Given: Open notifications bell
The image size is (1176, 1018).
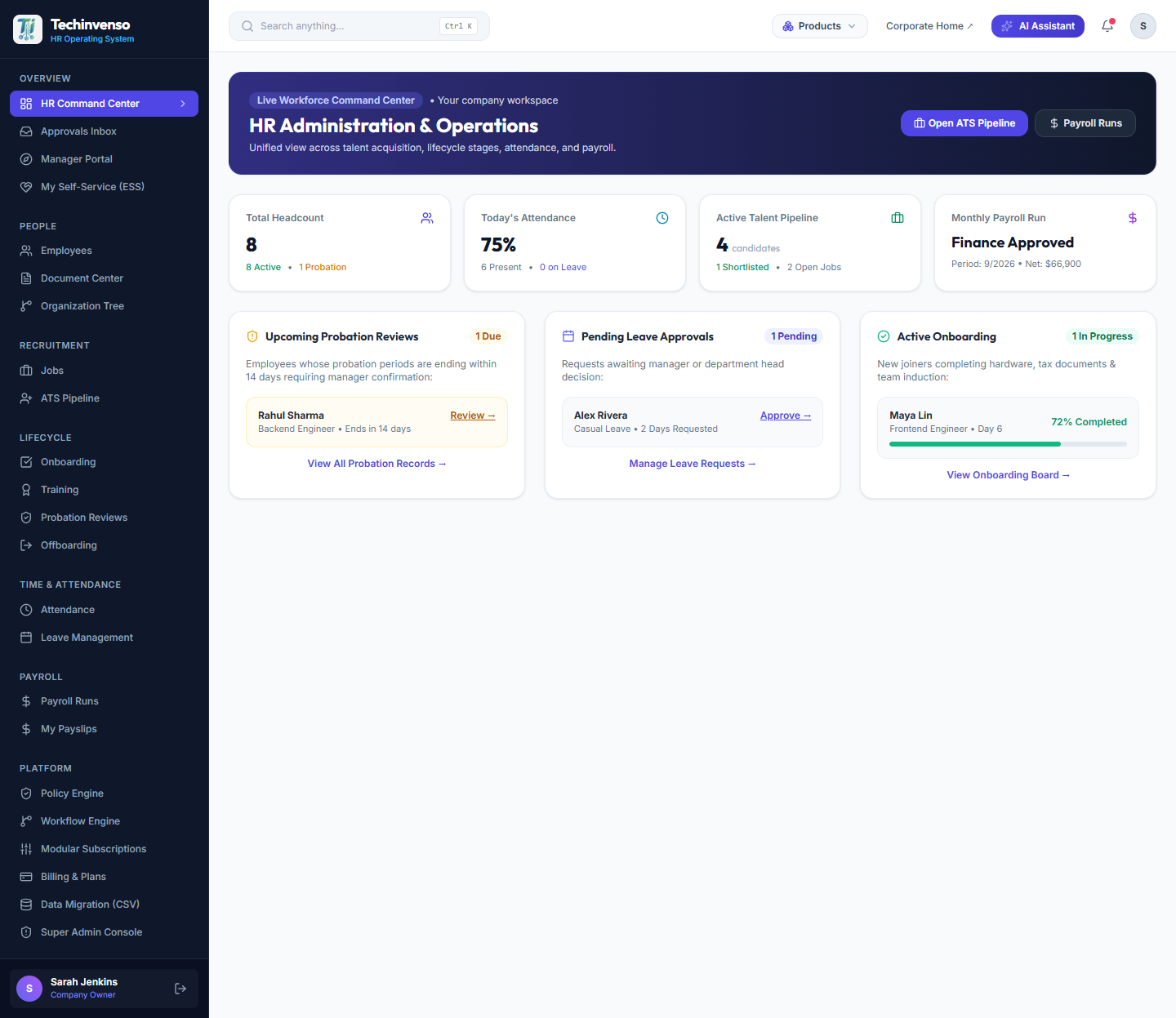Looking at the screenshot, I should (1107, 26).
